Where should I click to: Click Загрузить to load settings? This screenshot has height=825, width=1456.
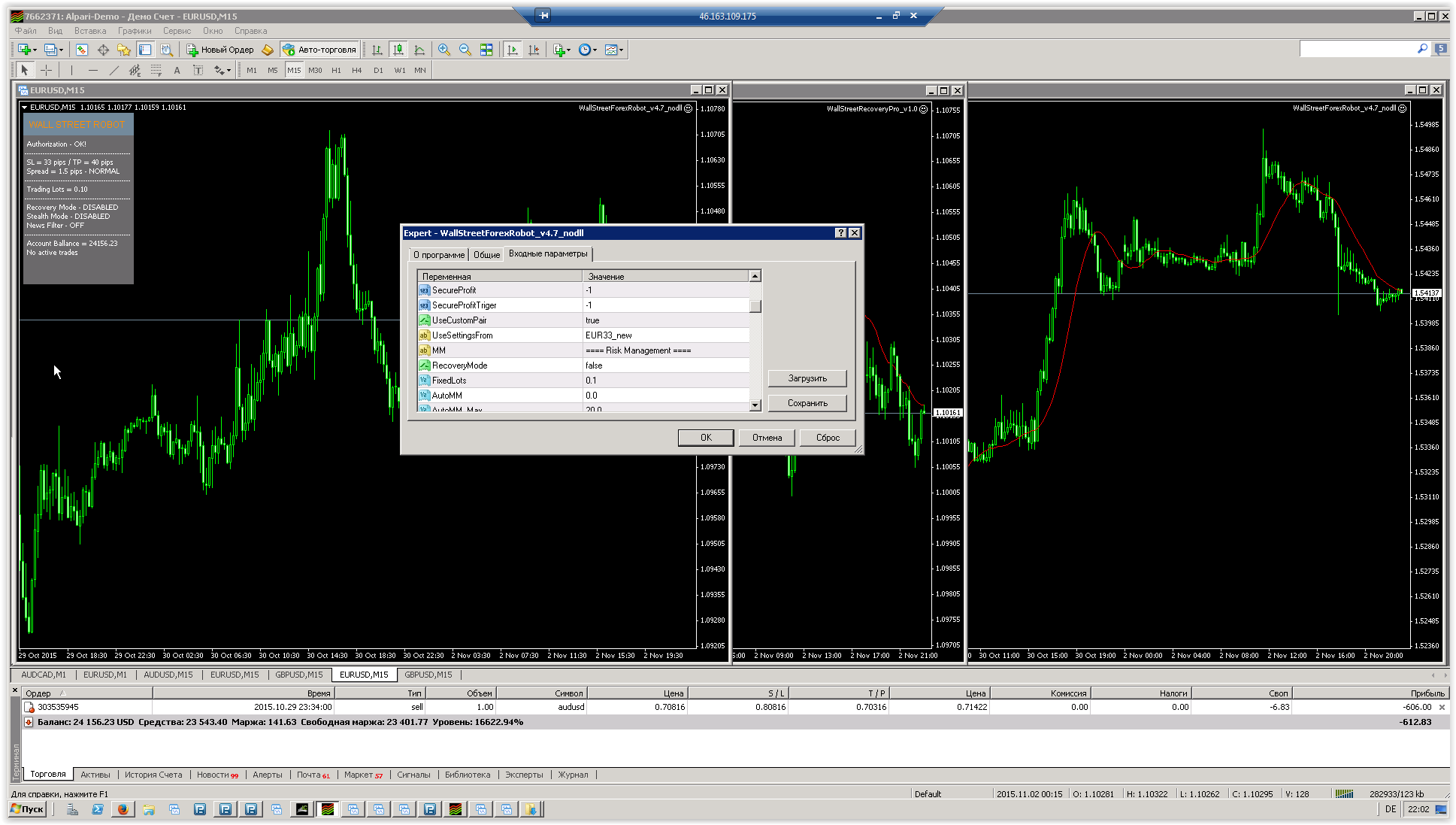coord(807,378)
